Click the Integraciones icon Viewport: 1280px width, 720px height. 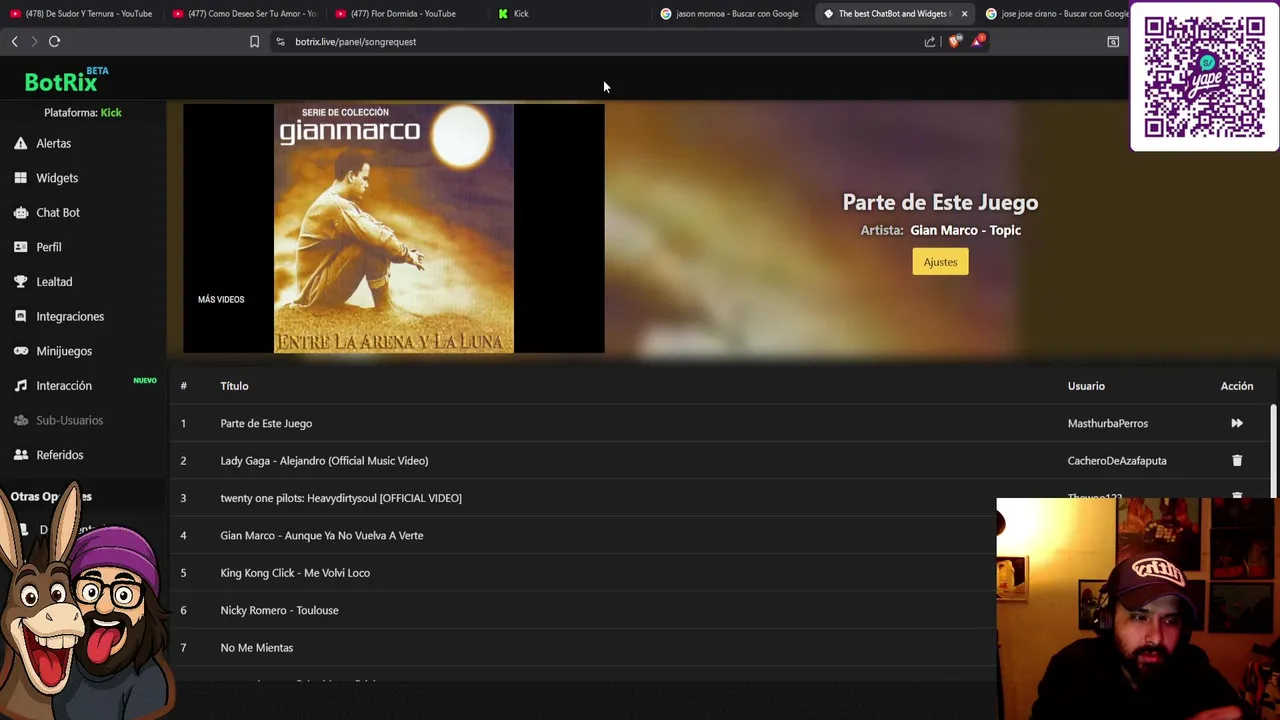20,316
